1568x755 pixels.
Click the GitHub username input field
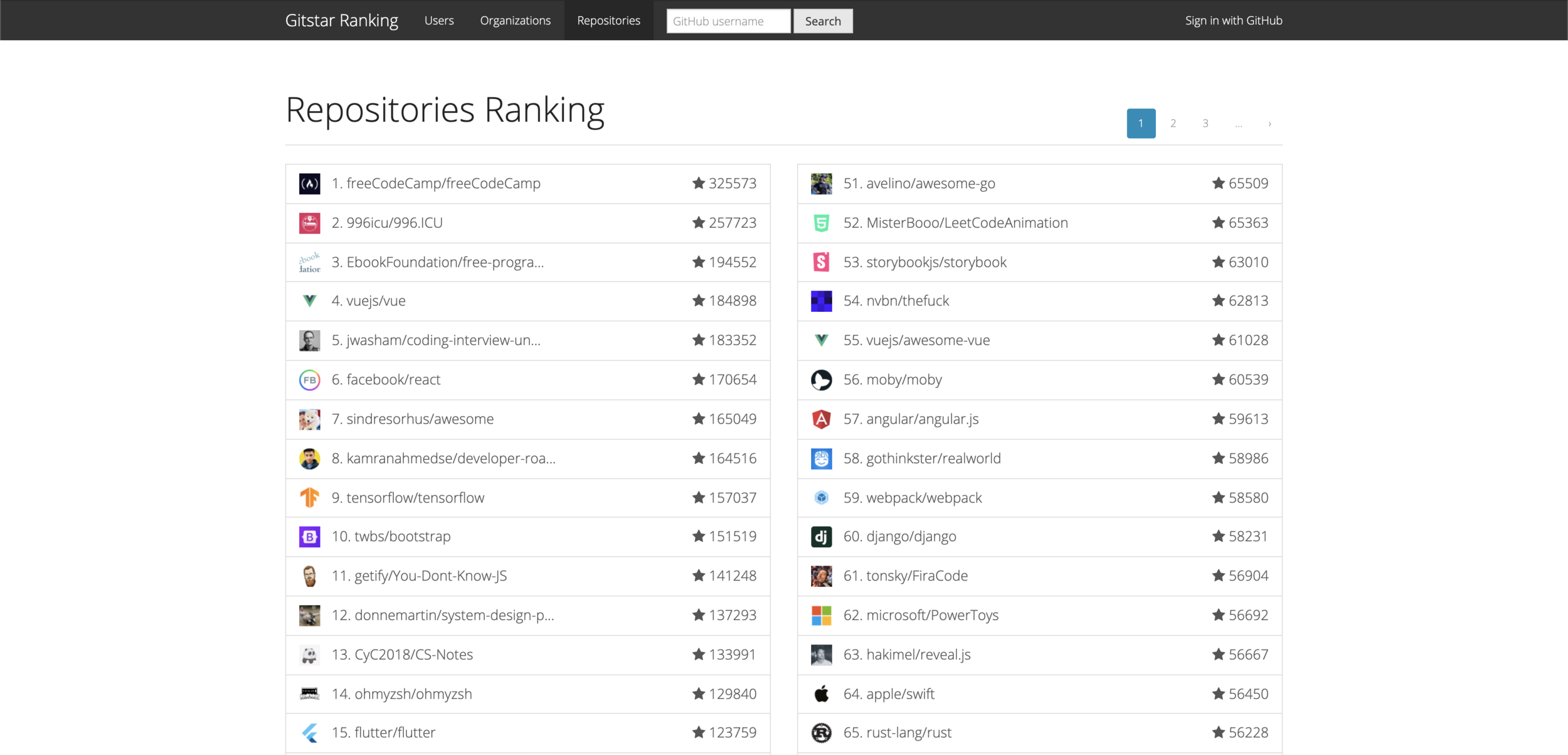[x=728, y=21]
